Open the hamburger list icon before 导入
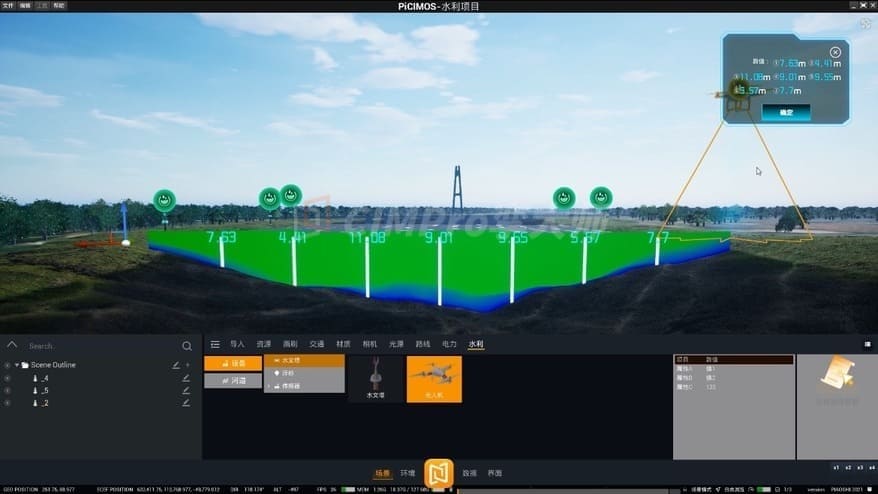 pyautogui.click(x=215, y=344)
